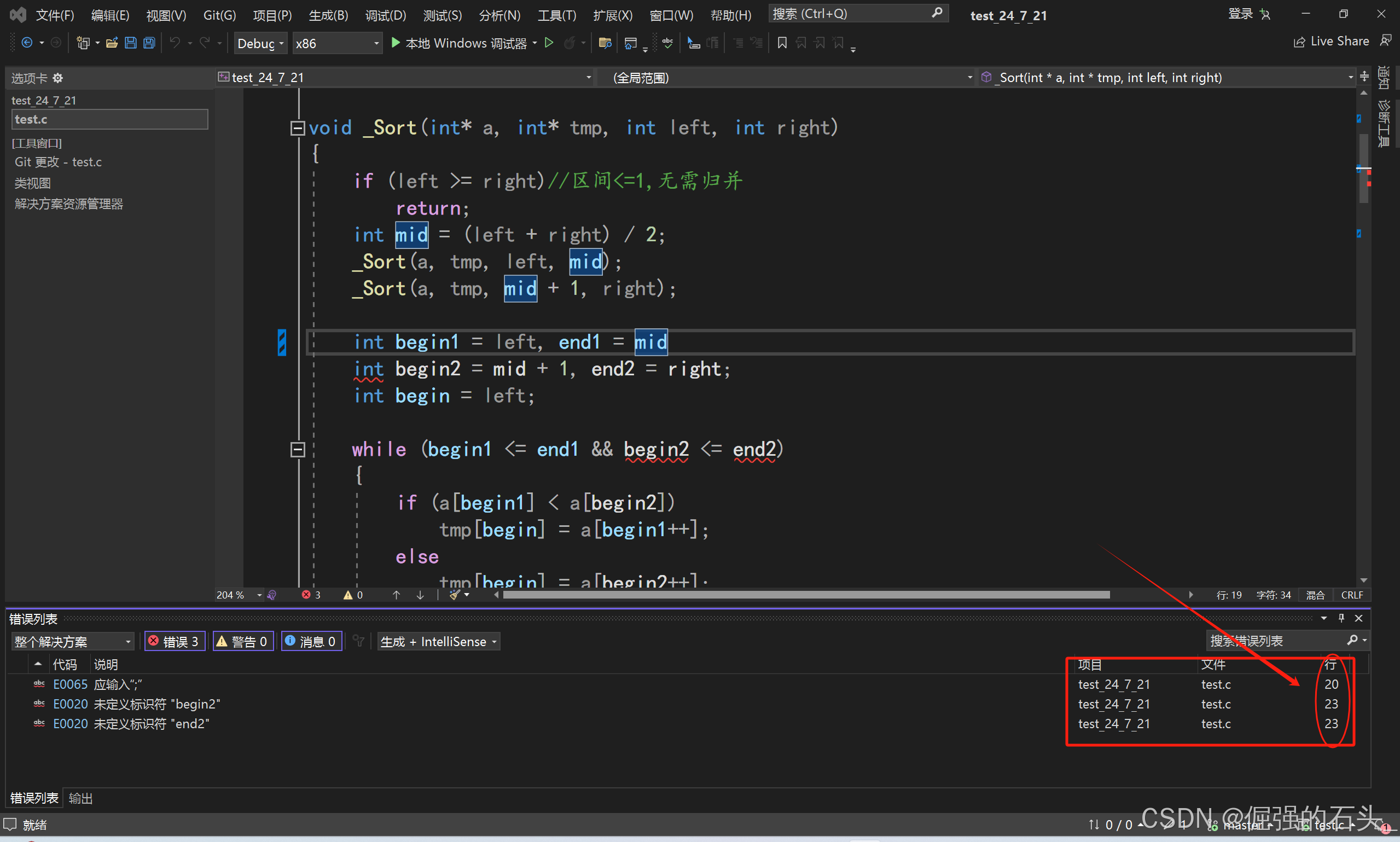
Task: Click Start Without Debugging green outline arrow
Action: tap(549, 43)
